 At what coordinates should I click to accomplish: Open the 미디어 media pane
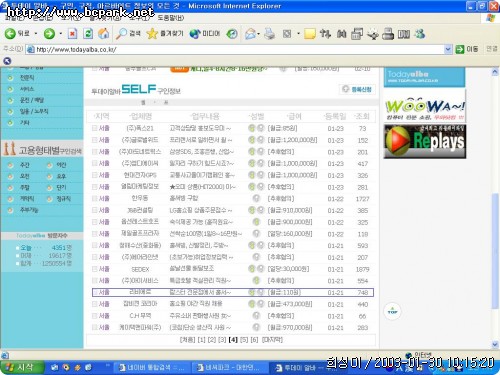pyautogui.click(x=205, y=33)
